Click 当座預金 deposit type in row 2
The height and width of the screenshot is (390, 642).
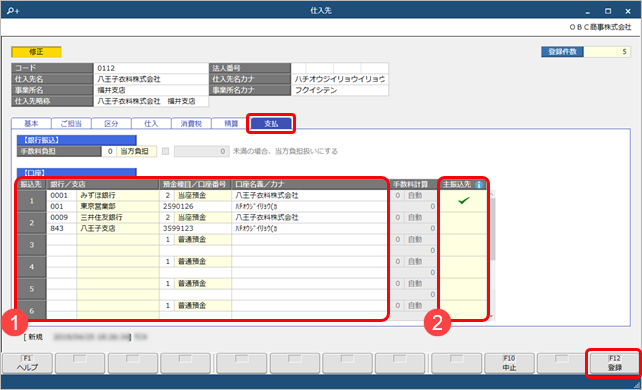(x=203, y=218)
